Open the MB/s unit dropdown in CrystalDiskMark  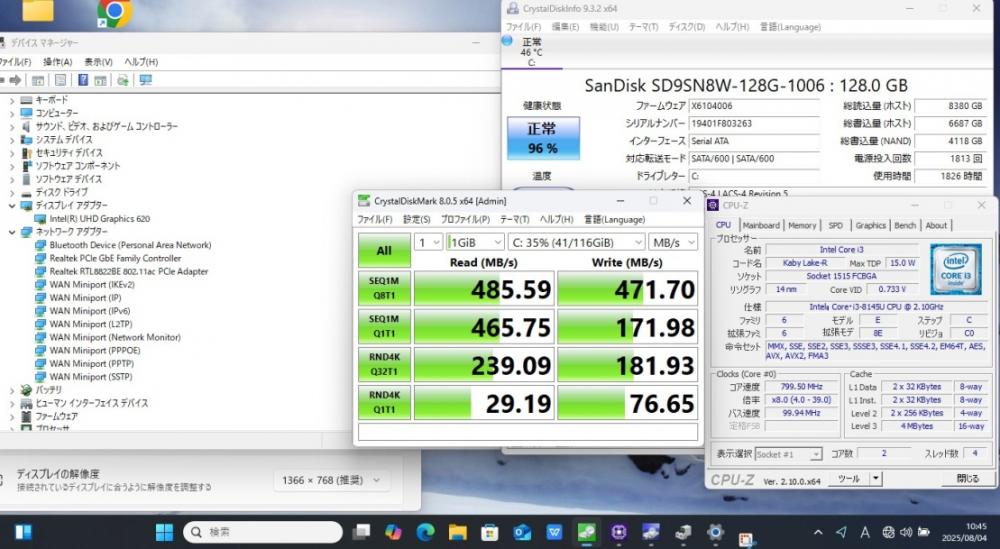(x=673, y=242)
